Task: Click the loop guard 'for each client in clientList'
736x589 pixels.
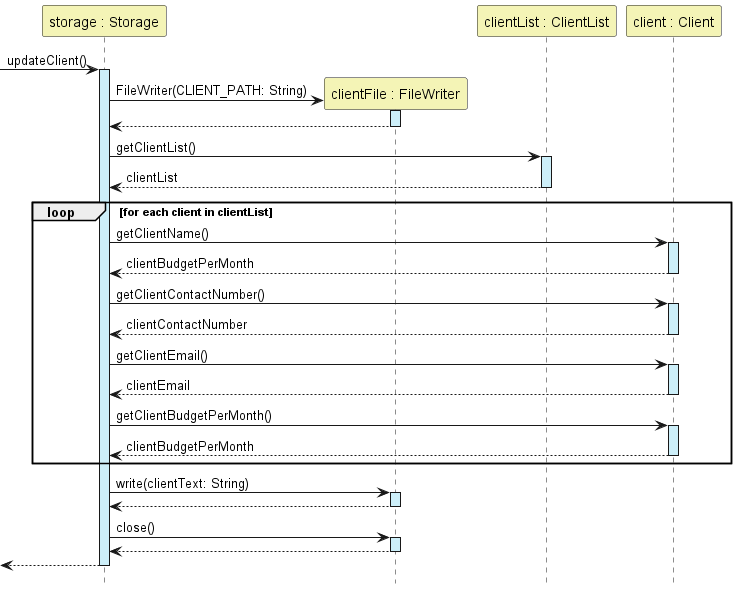Action: [x=196, y=212]
